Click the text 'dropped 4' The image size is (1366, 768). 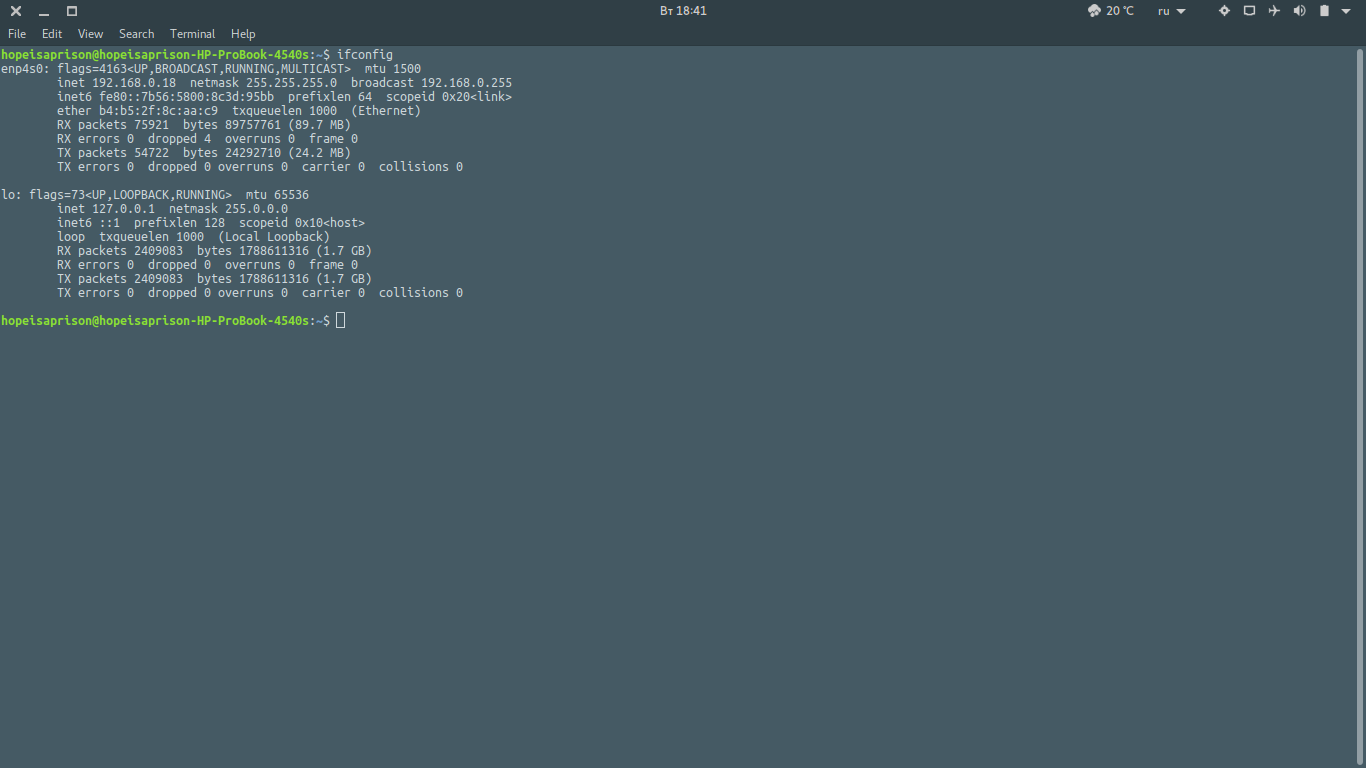pyautogui.click(x=180, y=138)
